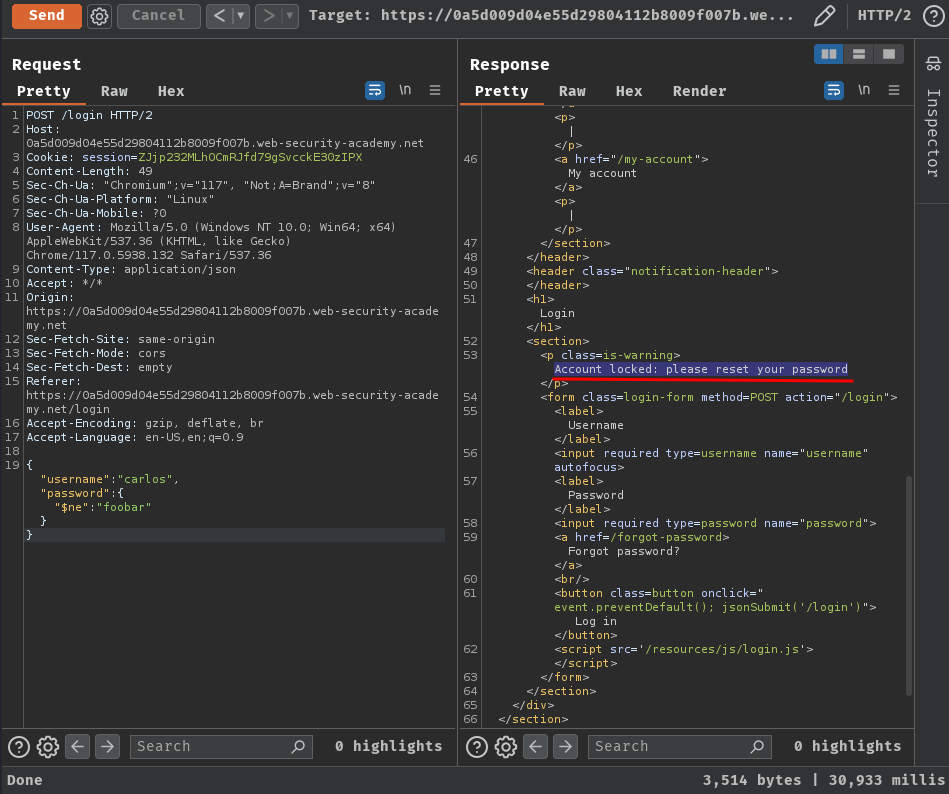Click "3,514 bytes" in status bar
The width and height of the screenshot is (949, 794).
(x=752, y=781)
